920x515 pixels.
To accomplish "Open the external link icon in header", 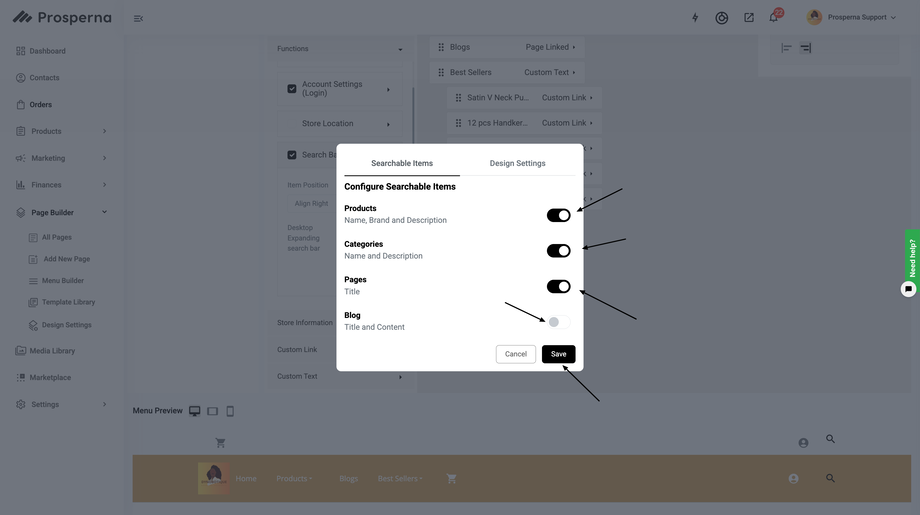I will pos(749,18).
